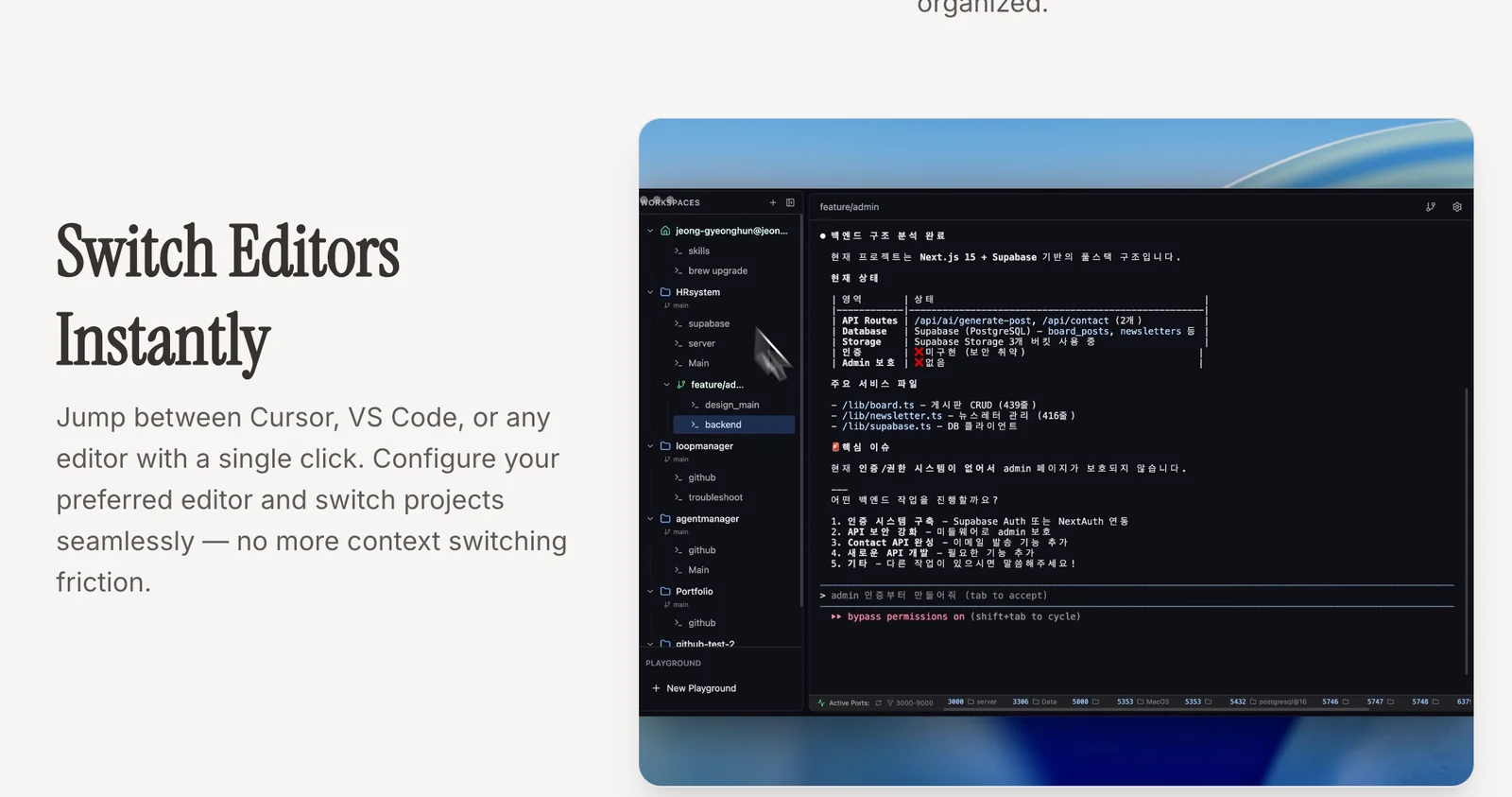1512x797 pixels.
Task: Toggle the sidebar panel layout icon
Action: [790, 202]
